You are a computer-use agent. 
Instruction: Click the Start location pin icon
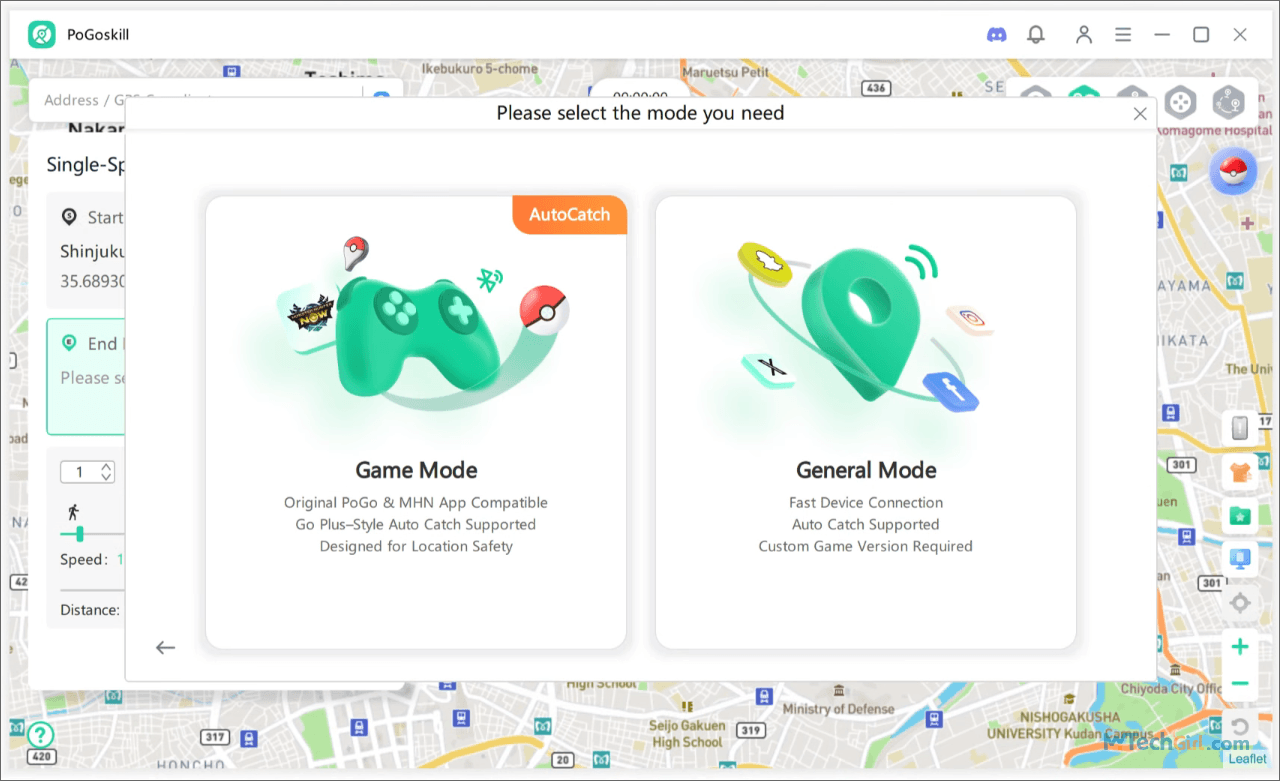click(x=69, y=217)
